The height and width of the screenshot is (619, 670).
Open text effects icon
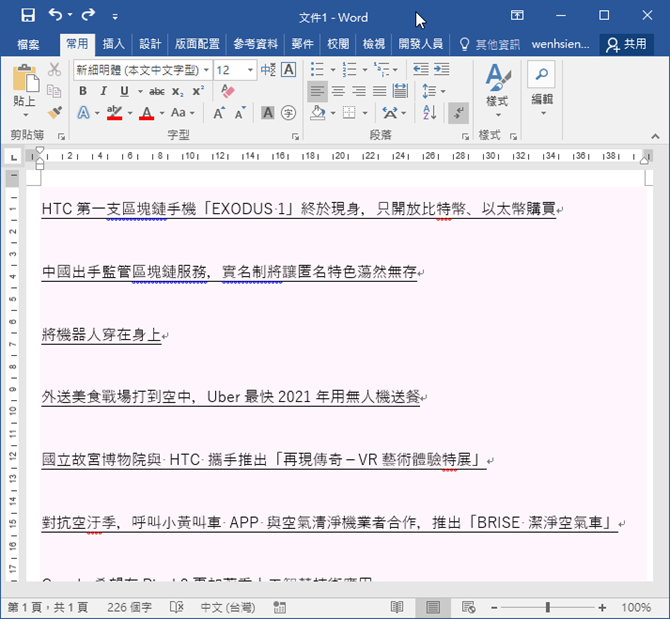click(84, 113)
